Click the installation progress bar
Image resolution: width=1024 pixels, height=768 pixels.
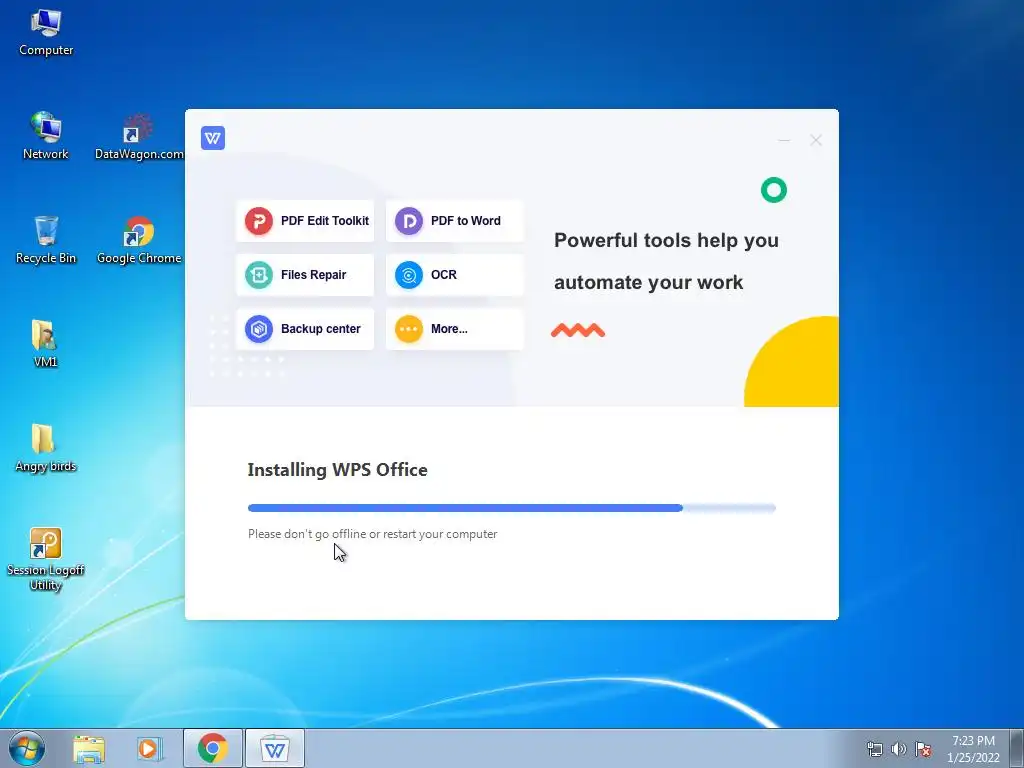[x=512, y=508]
